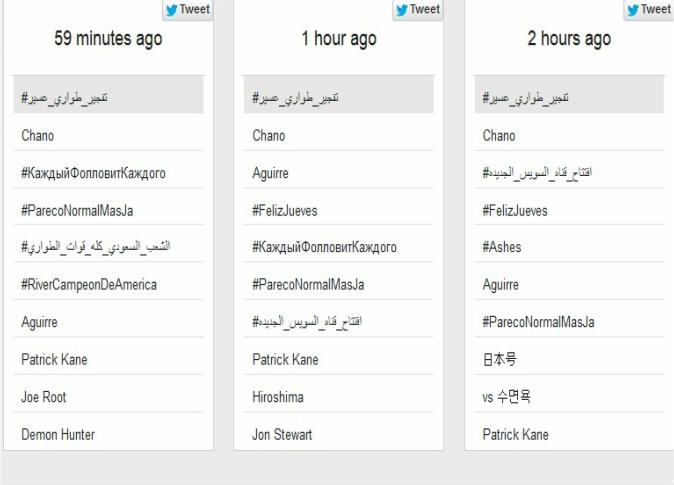Open Demon Hunter trend
The width and height of the screenshot is (674, 485).
[x=58, y=434]
